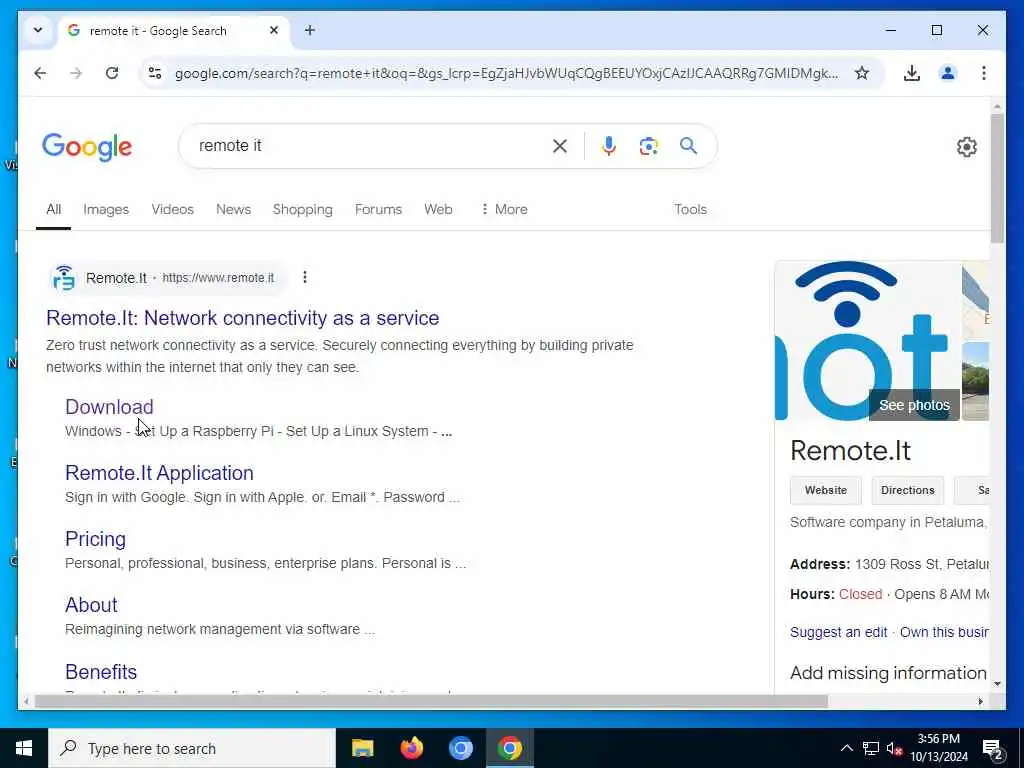Expand the More search filters menu

[x=504, y=210]
